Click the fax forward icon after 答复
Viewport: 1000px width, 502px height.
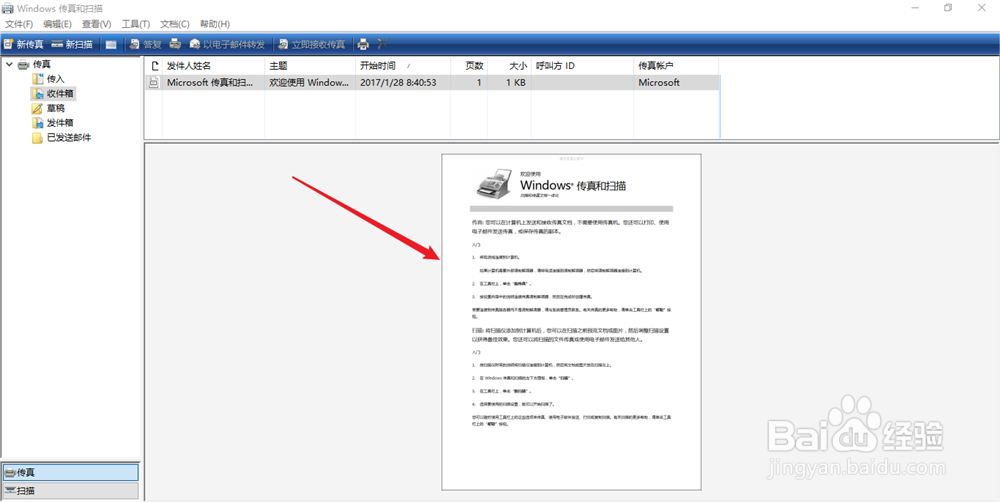click(175, 45)
